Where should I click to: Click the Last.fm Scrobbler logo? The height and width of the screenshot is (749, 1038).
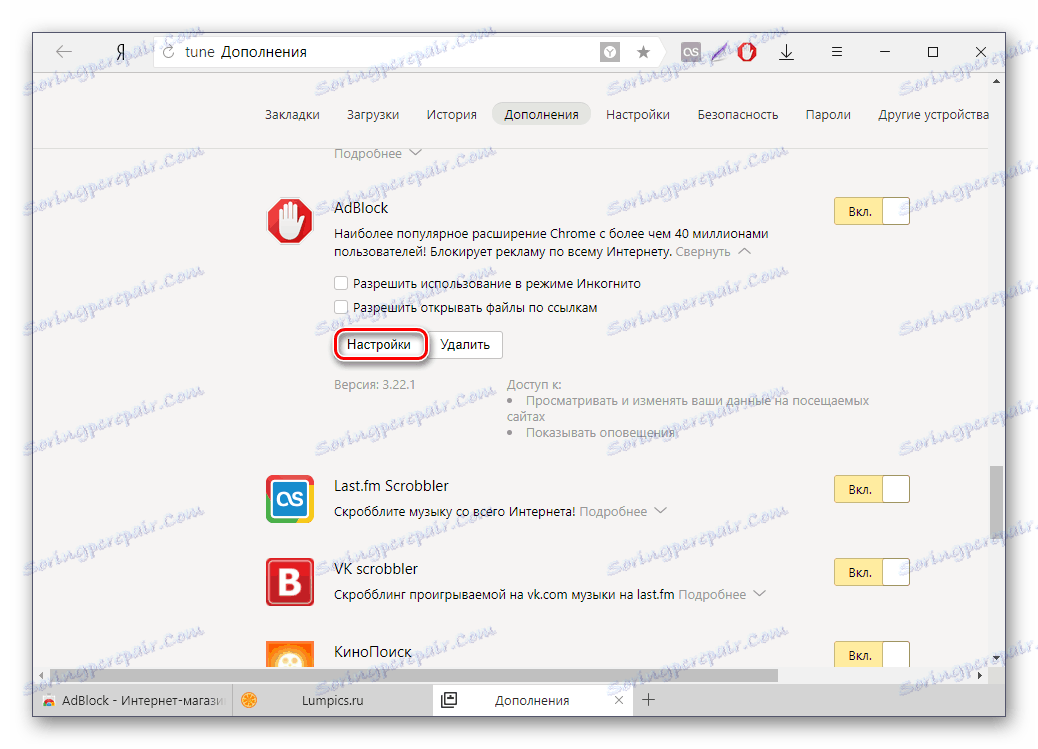[290, 499]
